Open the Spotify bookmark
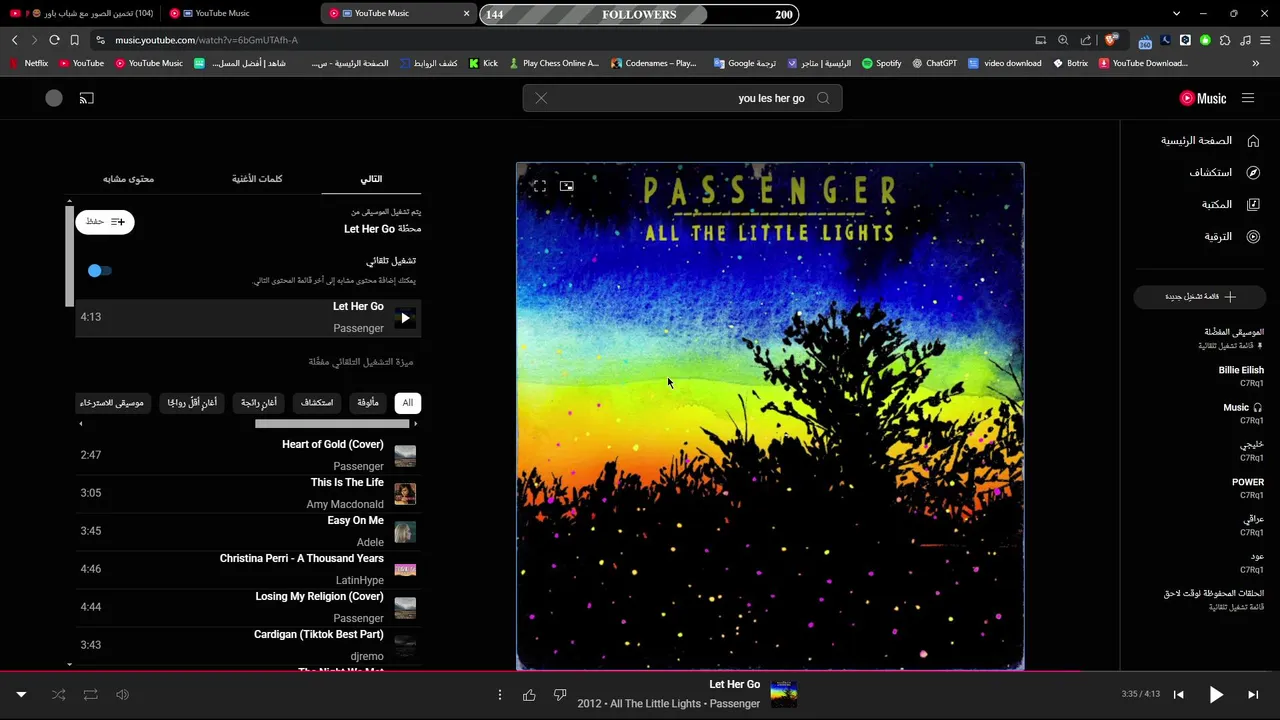1280x720 pixels. [881, 63]
